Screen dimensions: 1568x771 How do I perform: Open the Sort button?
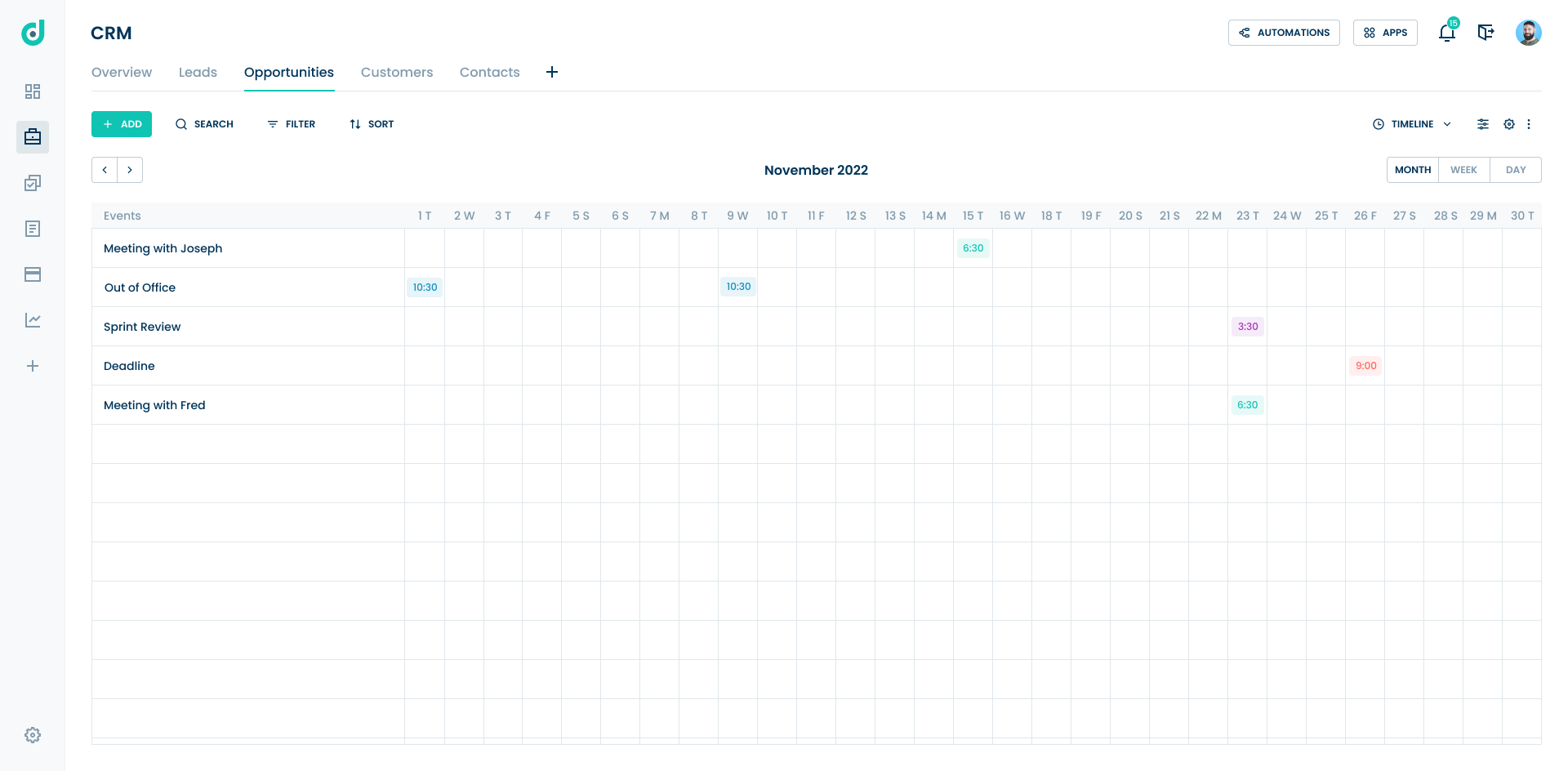pos(372,124)
